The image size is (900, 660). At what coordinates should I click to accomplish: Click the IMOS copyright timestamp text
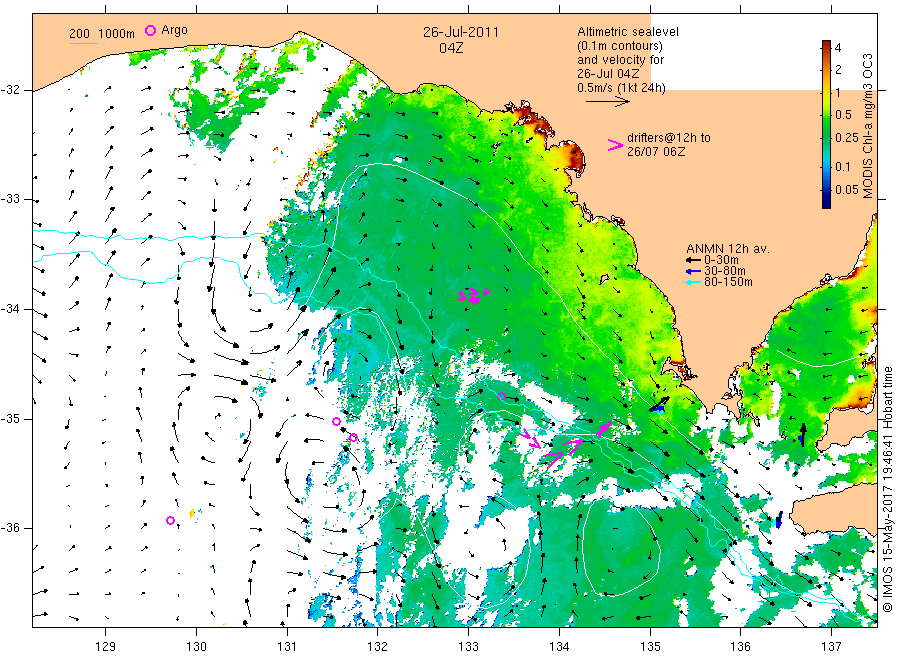tap(887, 490)
